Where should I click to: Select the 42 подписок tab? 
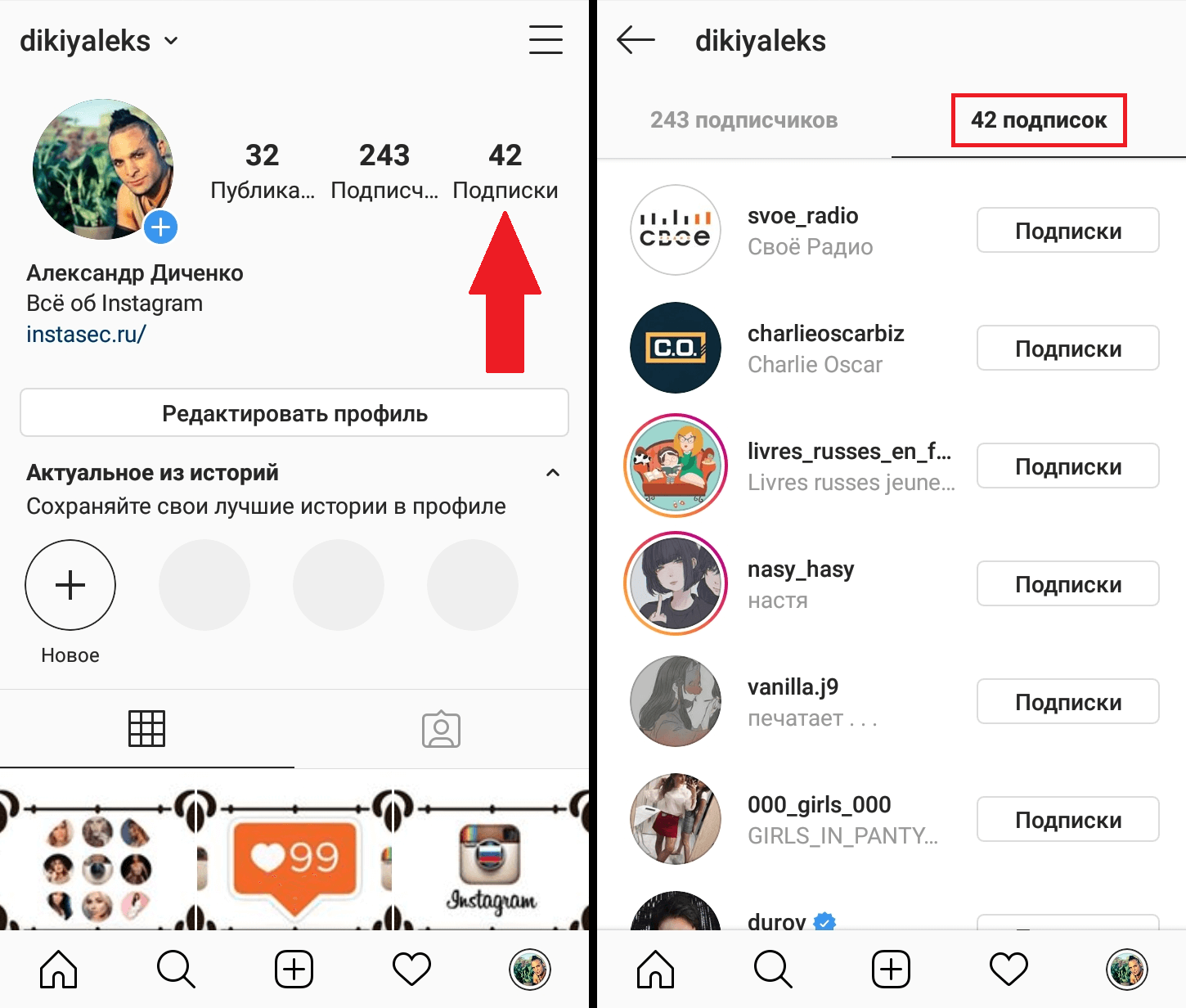coord(1039,120)
